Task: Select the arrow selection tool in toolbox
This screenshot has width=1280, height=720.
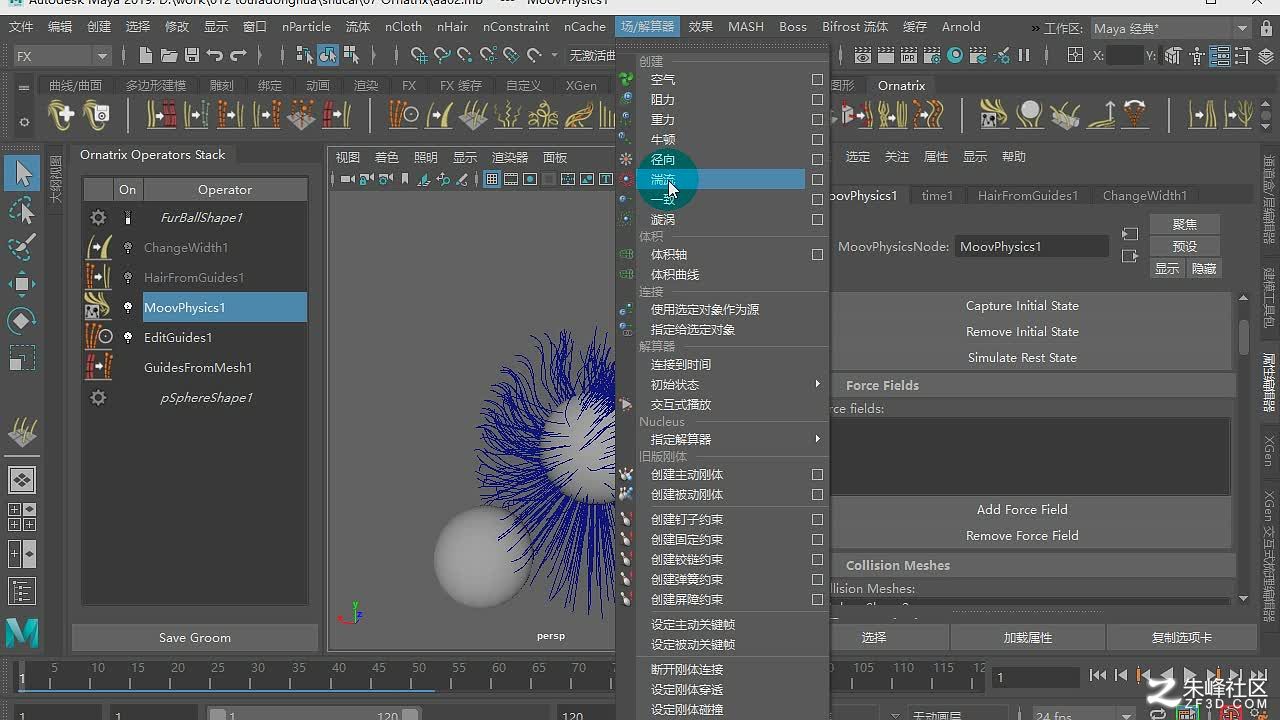Action: pos(22,173)
